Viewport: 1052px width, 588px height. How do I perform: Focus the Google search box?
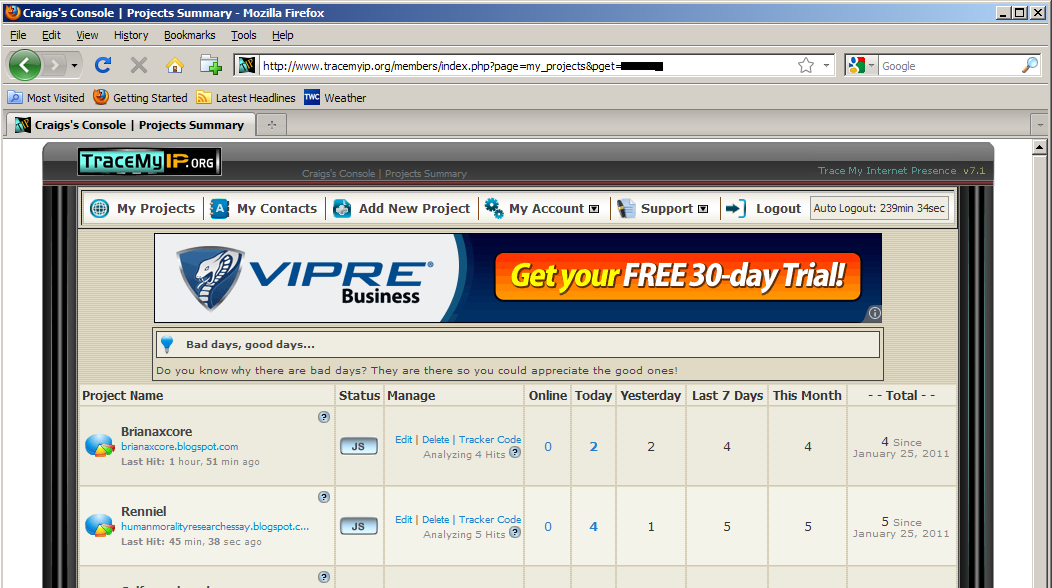tap(949, 66)
